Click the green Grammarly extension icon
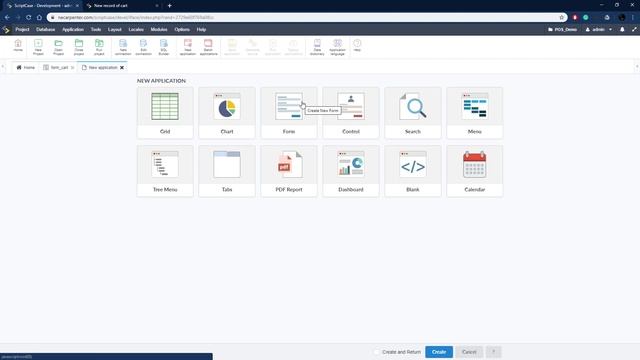The width and height of the screenshot is (640, 360). [x=586, y=18]
